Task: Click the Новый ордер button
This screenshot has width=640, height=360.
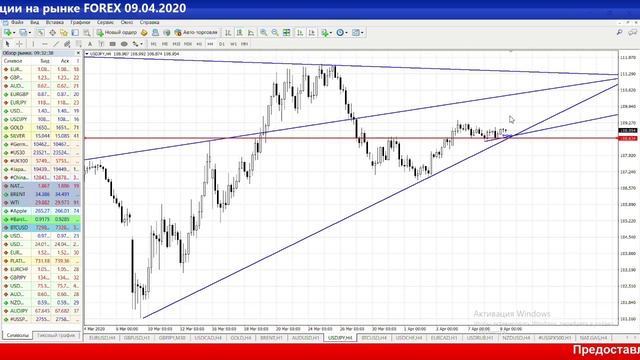Action: point(117,32)
